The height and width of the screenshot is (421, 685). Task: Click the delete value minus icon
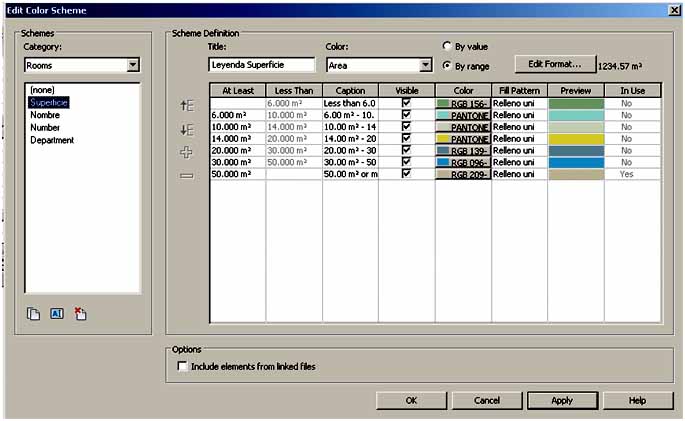point(186,176)
